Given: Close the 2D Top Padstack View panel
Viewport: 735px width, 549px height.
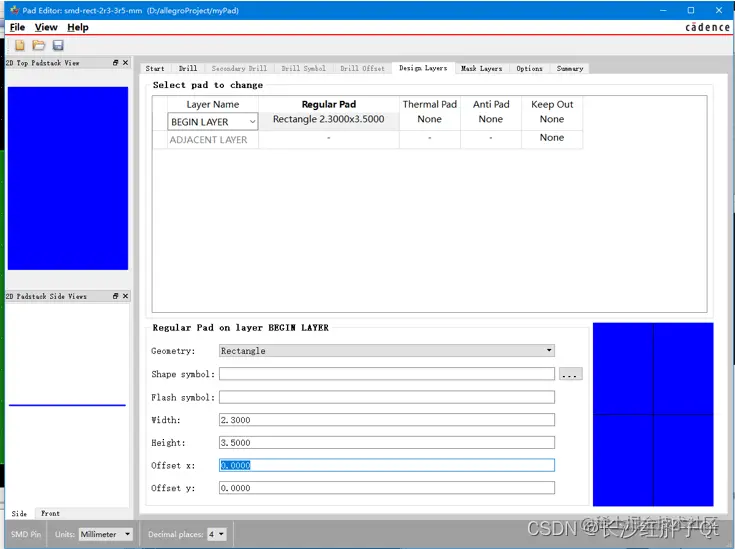Looking at the screenshot, I should [126, 63].
